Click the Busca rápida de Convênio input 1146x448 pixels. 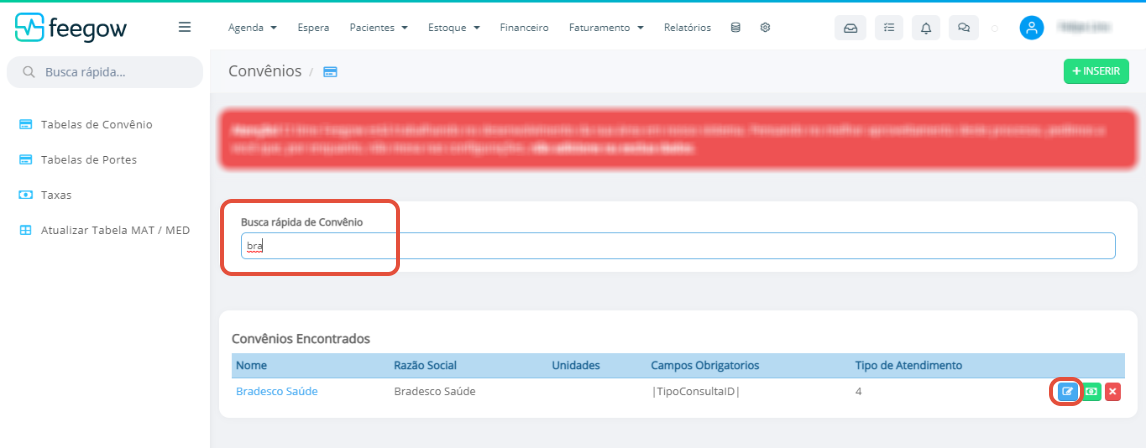tap(678, 246)
